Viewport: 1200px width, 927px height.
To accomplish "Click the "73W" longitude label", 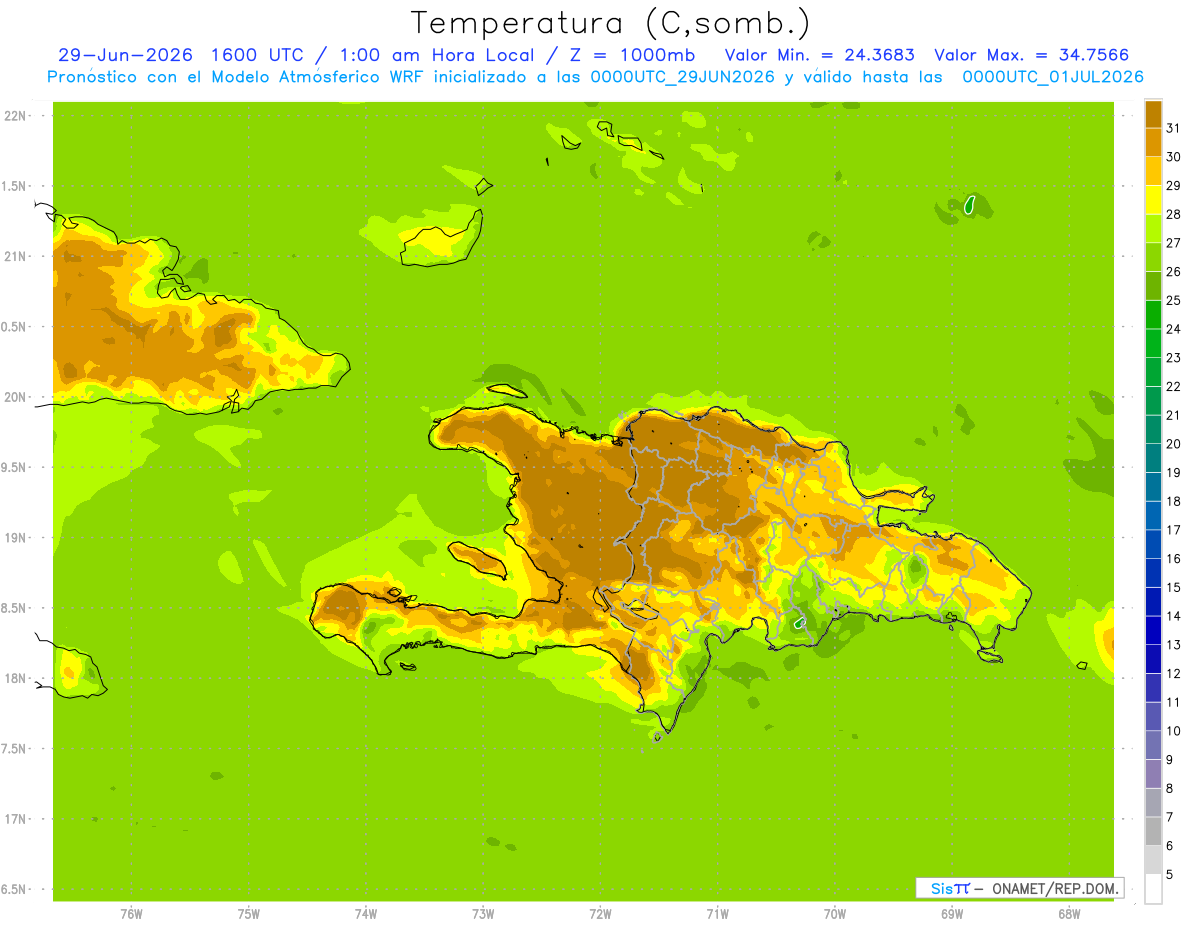I will click(483, 913).
